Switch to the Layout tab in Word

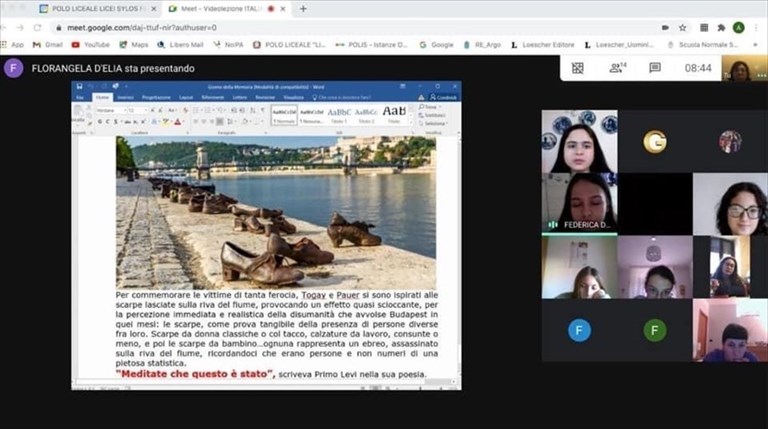[x=186, y=97]
